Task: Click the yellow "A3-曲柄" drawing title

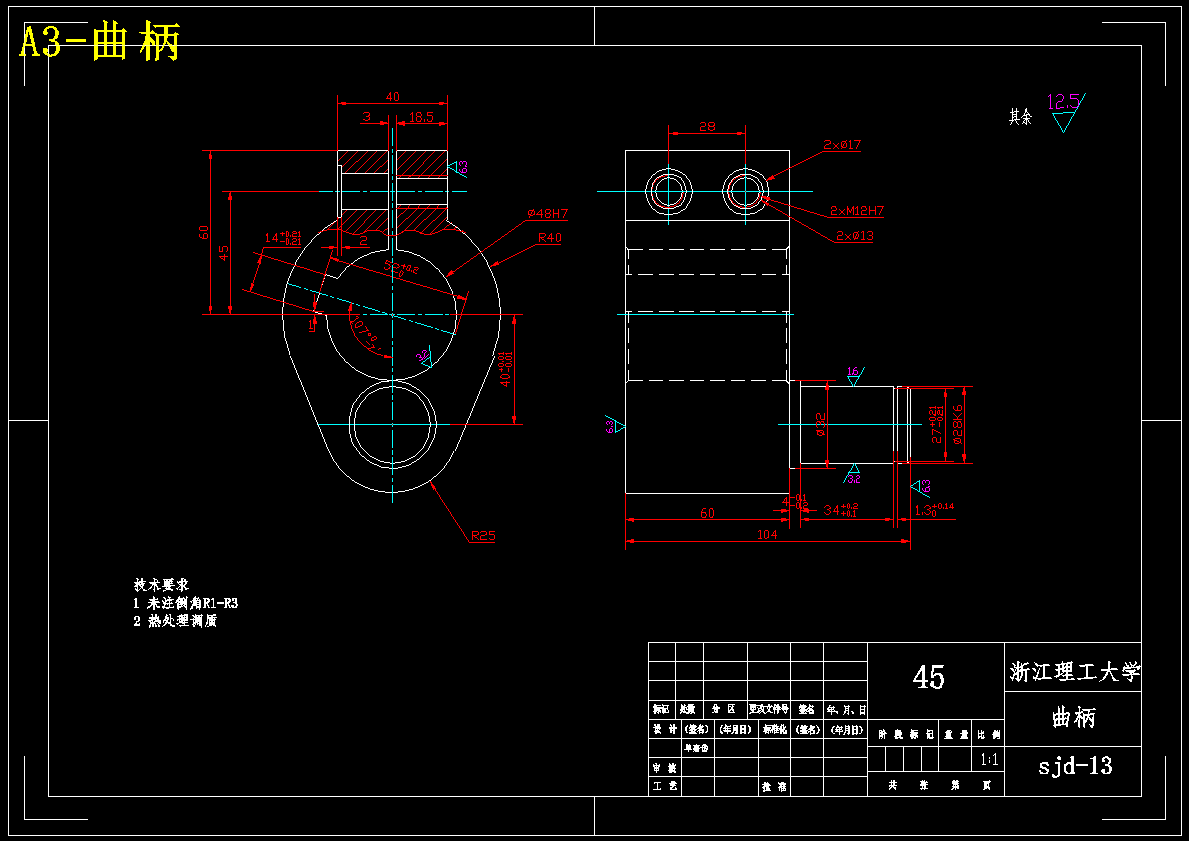Action: (x=99, y=42)
